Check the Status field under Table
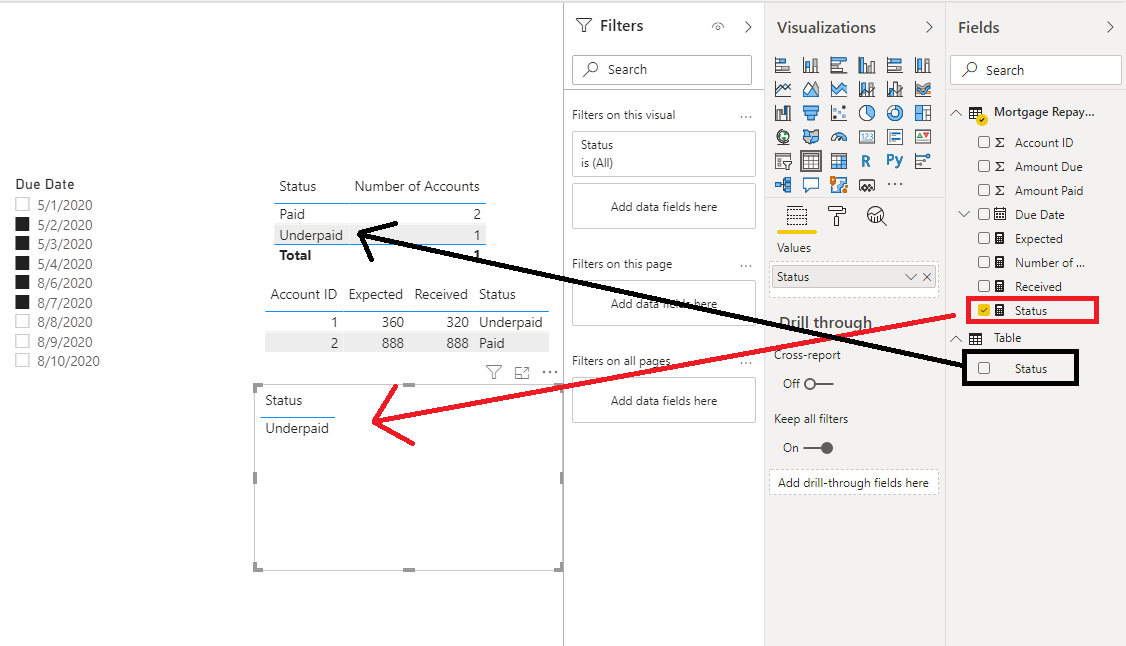1126x646 pixels. click(x=984, y=368)
